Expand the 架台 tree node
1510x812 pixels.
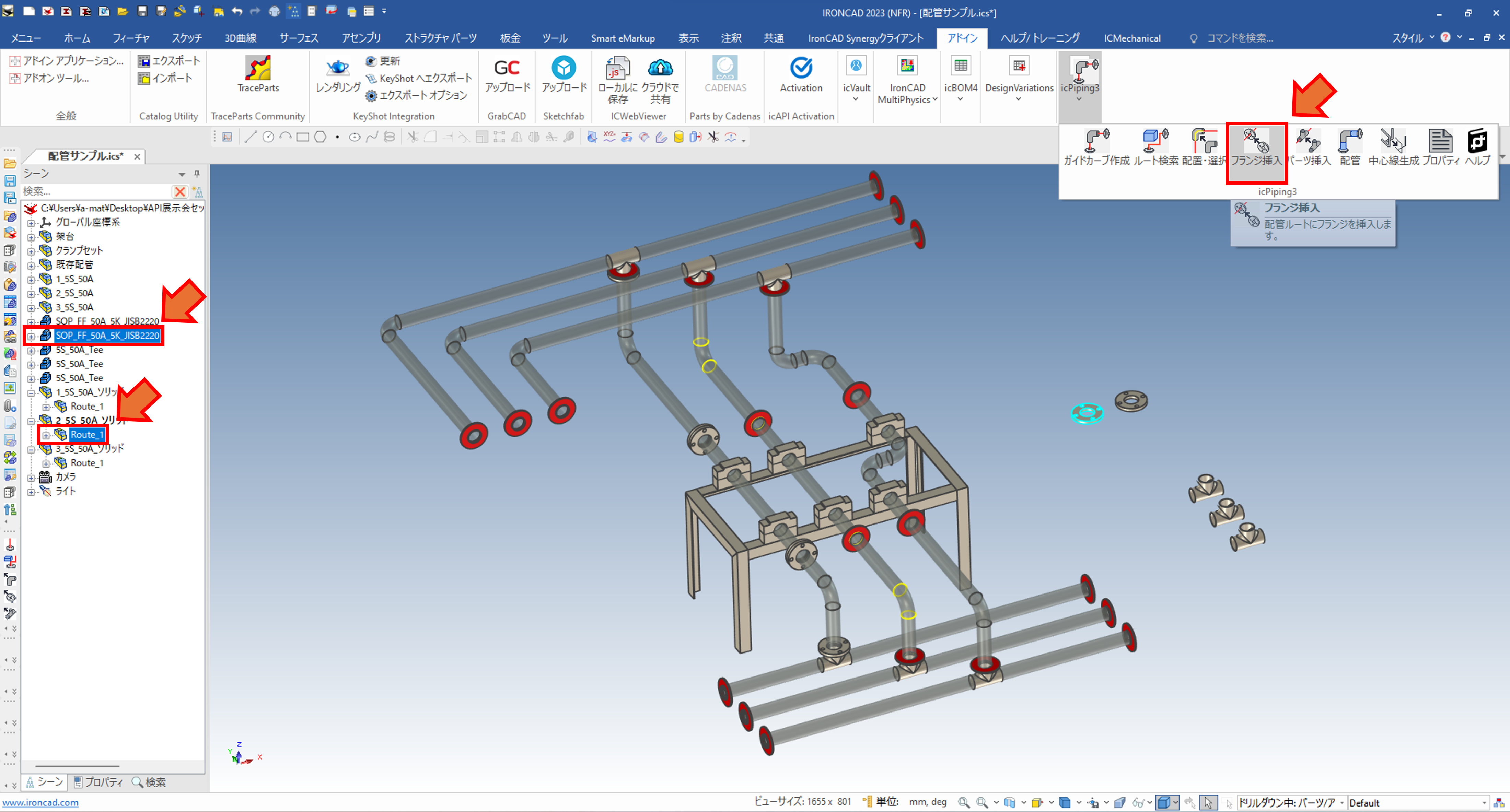[x=31, y=237]
